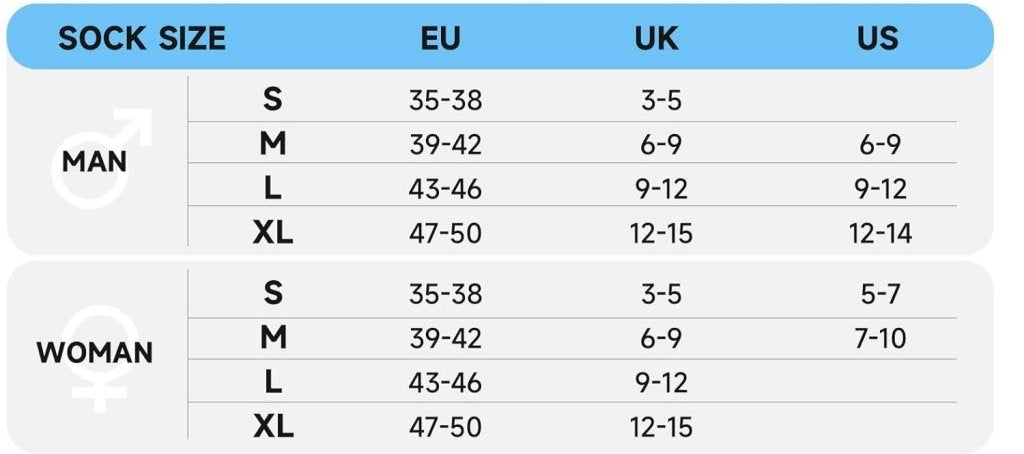Select Man M EU value 39-42
This screenshot has height=454, width=1024.
[445, 144]
